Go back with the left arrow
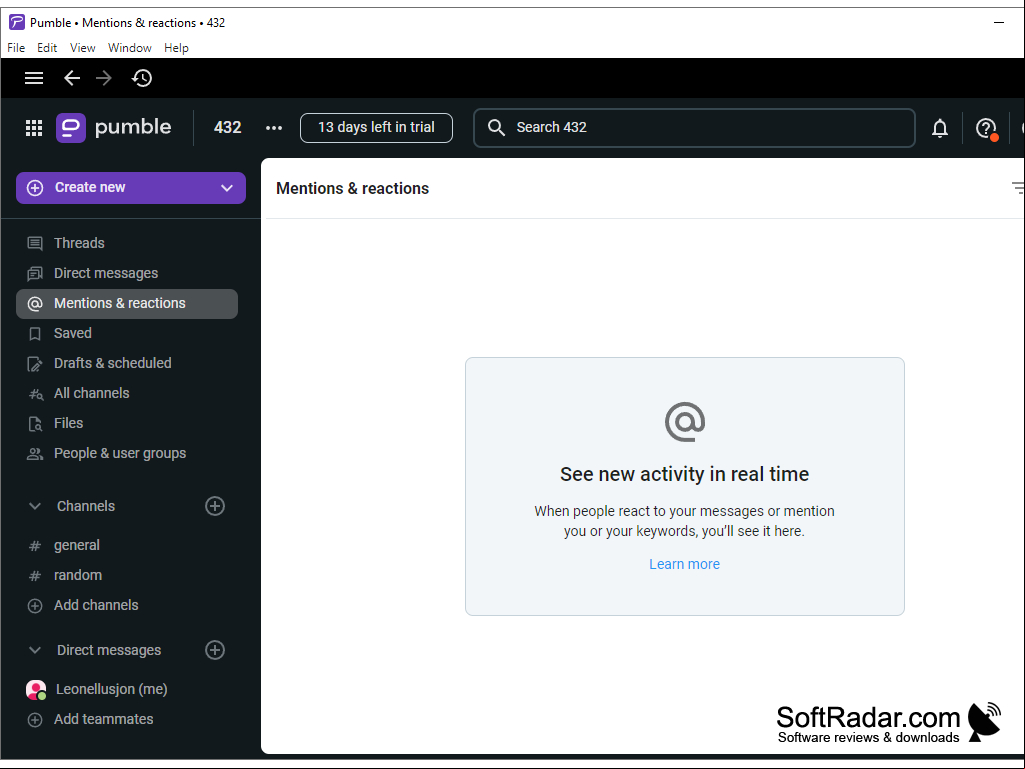Screen dimensions: 1025x769 [72, 78]
